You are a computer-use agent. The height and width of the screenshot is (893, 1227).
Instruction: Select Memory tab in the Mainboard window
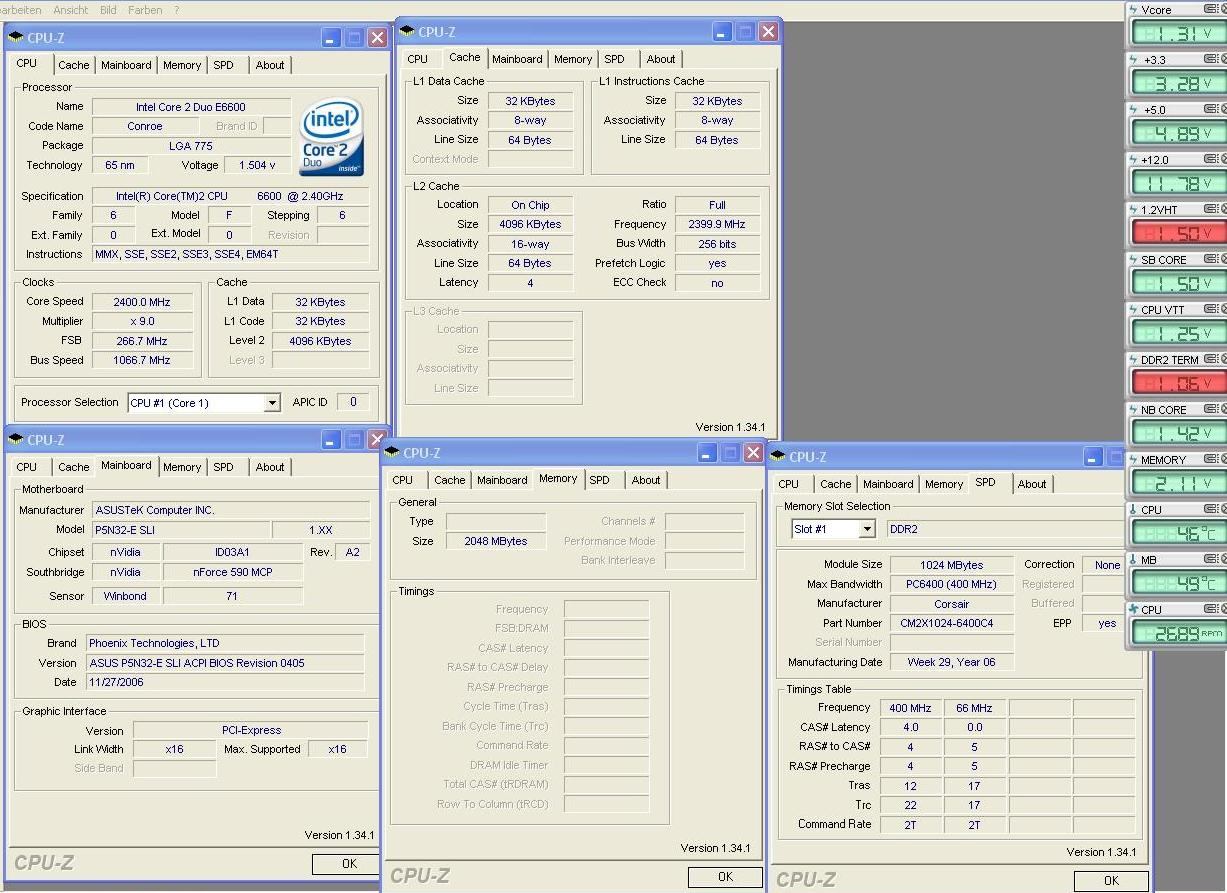click(x=182, y=467)
